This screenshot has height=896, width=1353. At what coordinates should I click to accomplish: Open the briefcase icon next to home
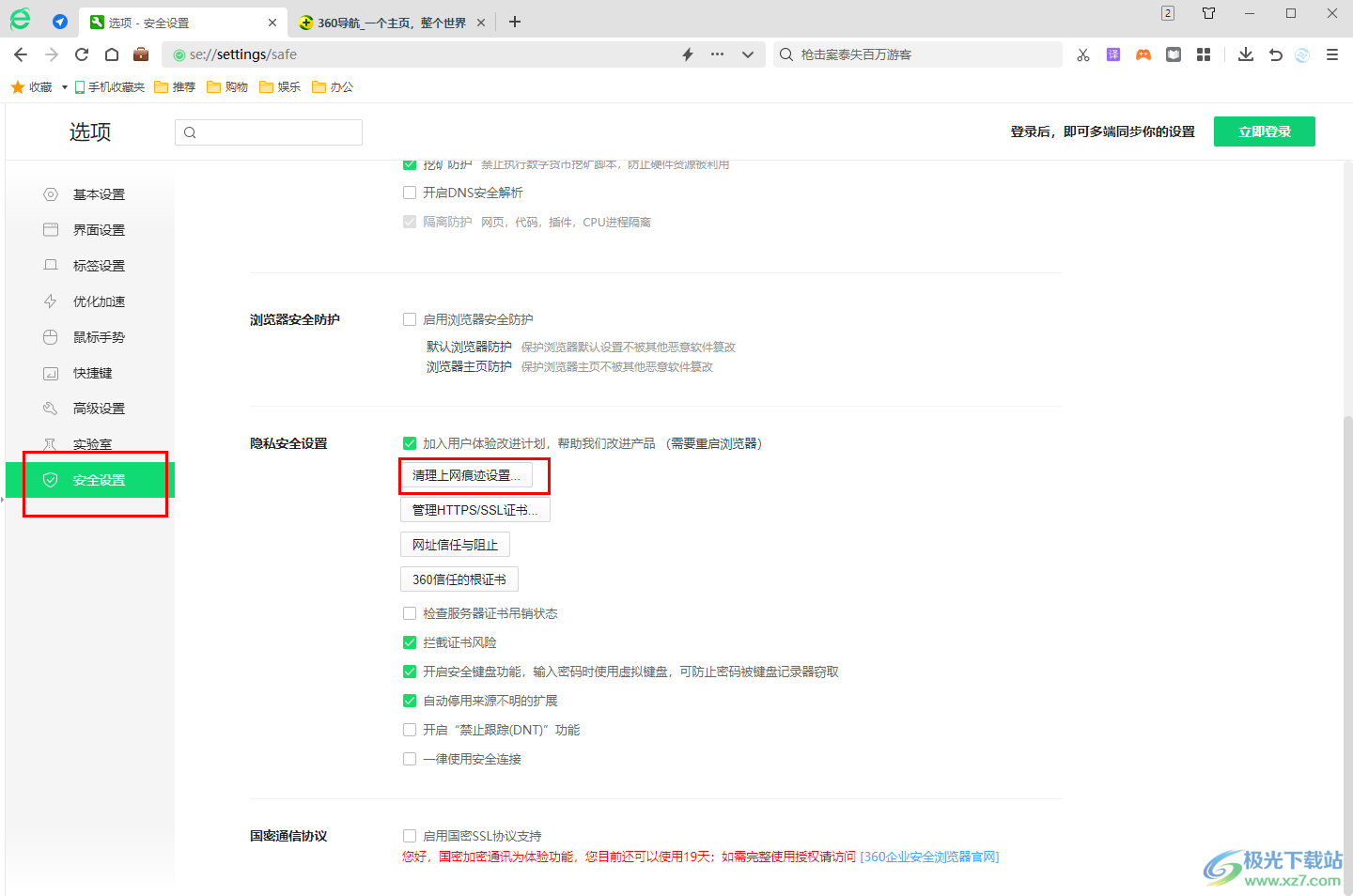141,54
